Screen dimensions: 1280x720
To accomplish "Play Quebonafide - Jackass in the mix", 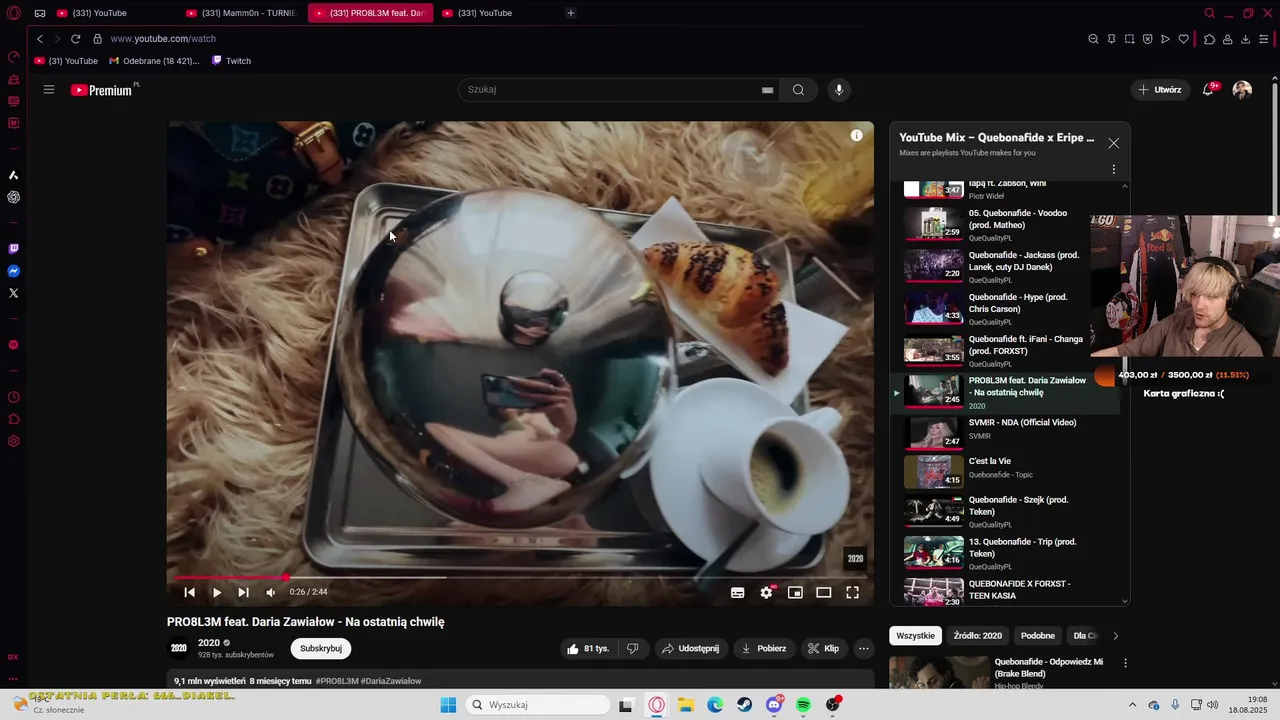I will [1010, 266].
